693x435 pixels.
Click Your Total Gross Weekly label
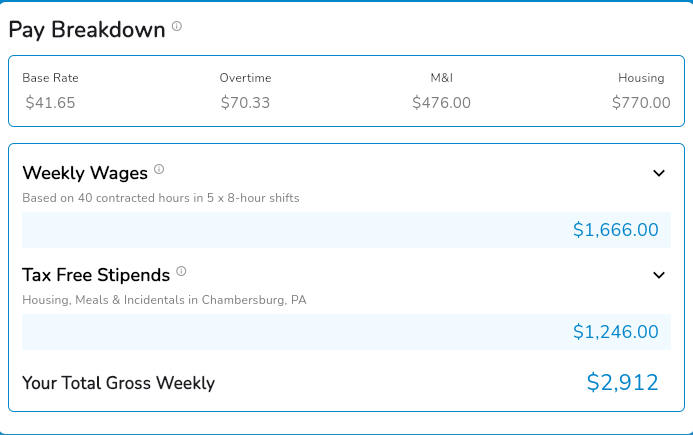click(118, 383)
